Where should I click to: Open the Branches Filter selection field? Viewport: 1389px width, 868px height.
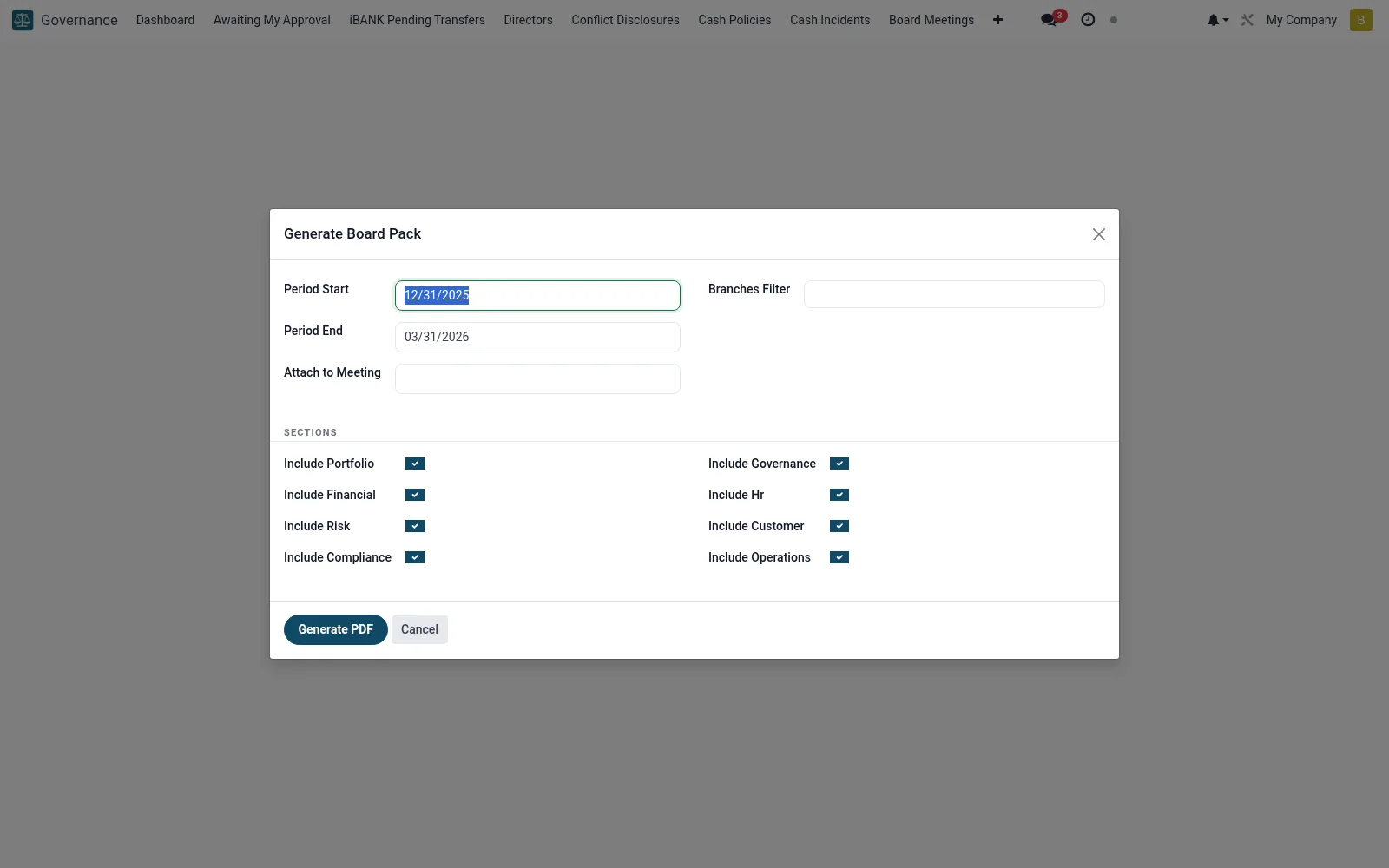click(954, 294)
